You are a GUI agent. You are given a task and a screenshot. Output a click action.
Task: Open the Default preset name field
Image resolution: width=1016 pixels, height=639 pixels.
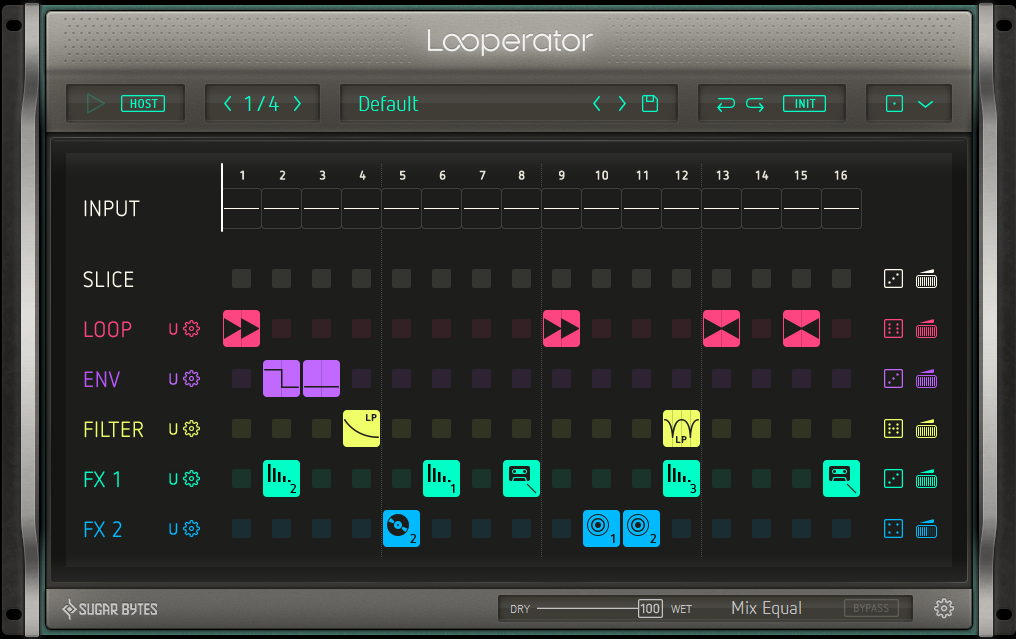[388, 104]
